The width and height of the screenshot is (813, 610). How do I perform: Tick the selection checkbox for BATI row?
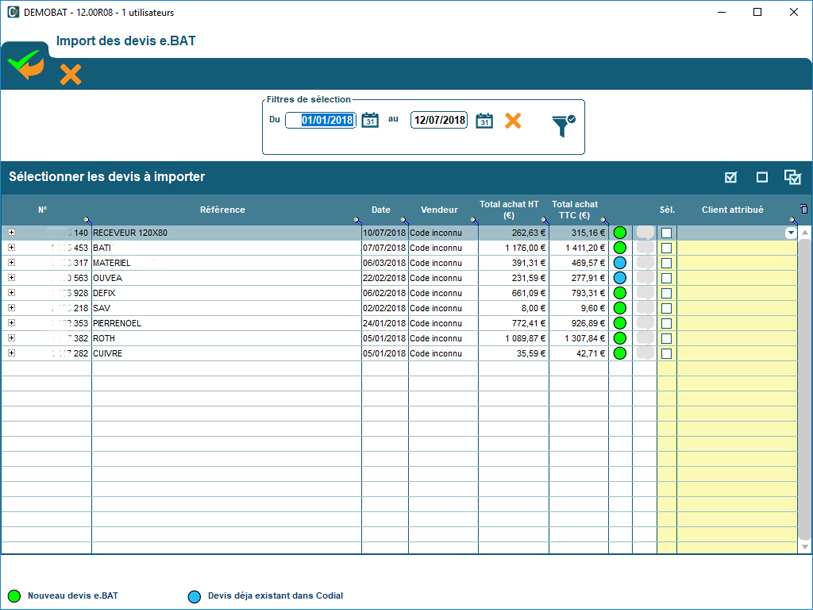(666, 248)
